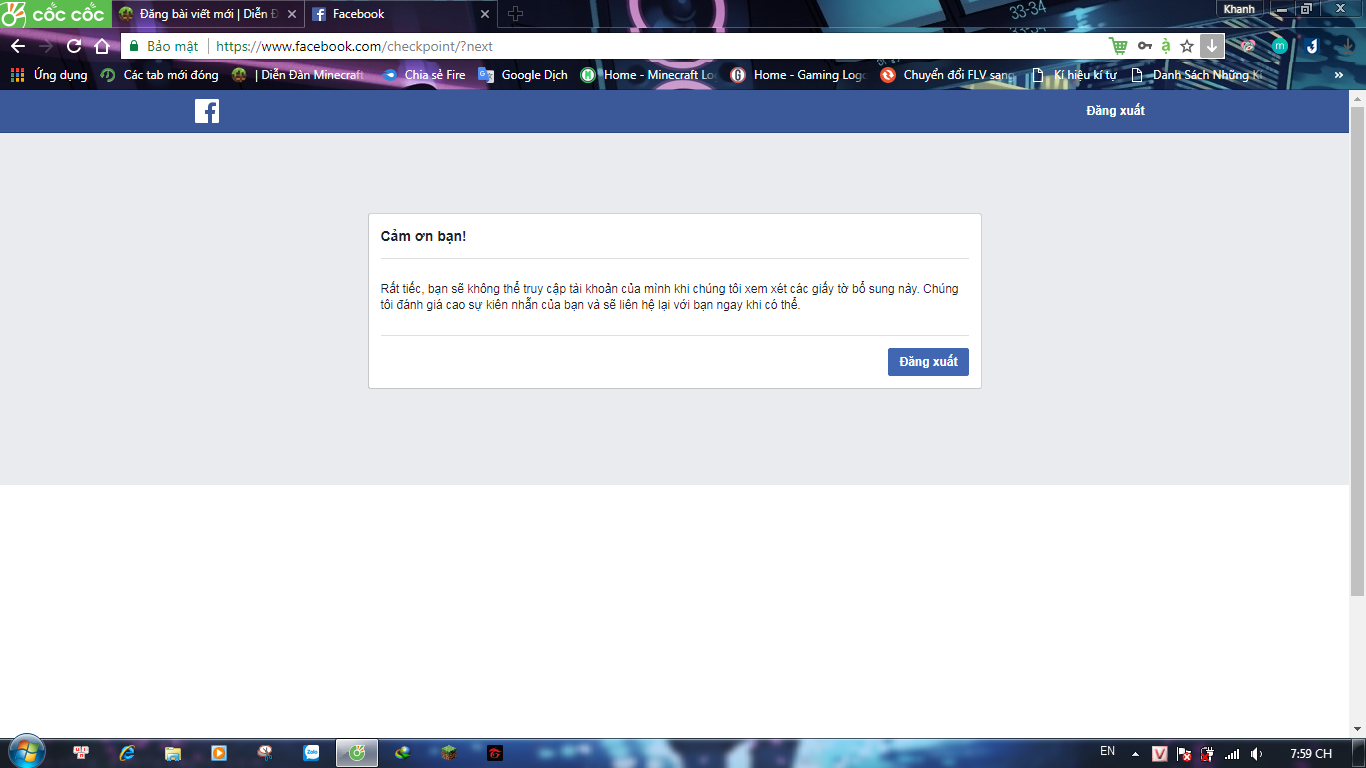Open the Diễn Đàn Minecraft bookmark
The width and height of the screenshot is (1366, 768).
(298, 75)
